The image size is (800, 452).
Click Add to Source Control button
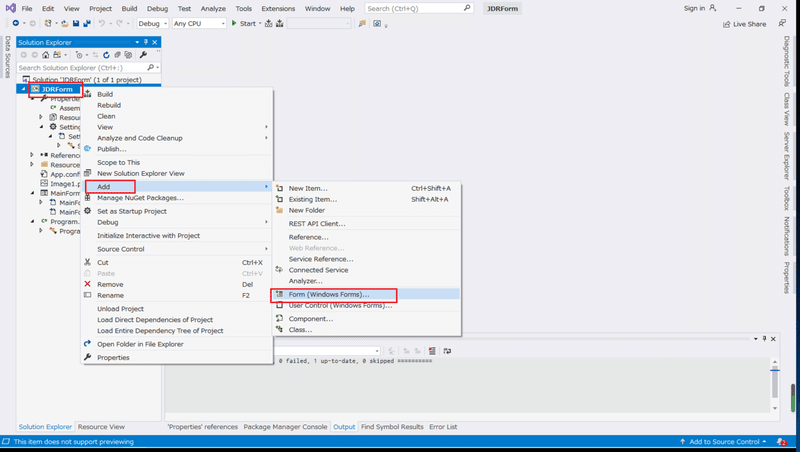click(x=723, y=442)
